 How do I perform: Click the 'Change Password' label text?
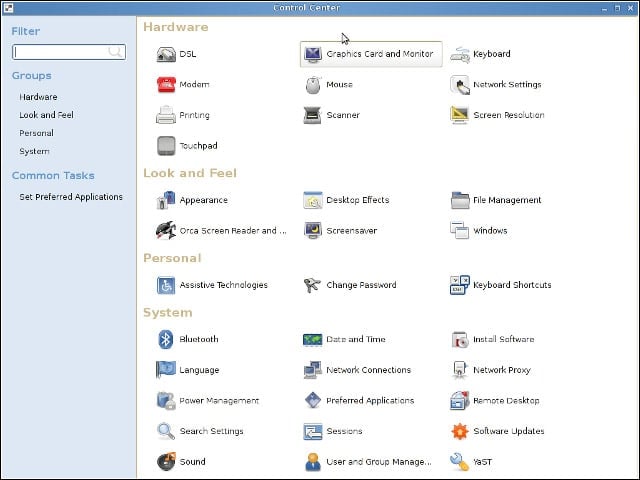point(361,285)
